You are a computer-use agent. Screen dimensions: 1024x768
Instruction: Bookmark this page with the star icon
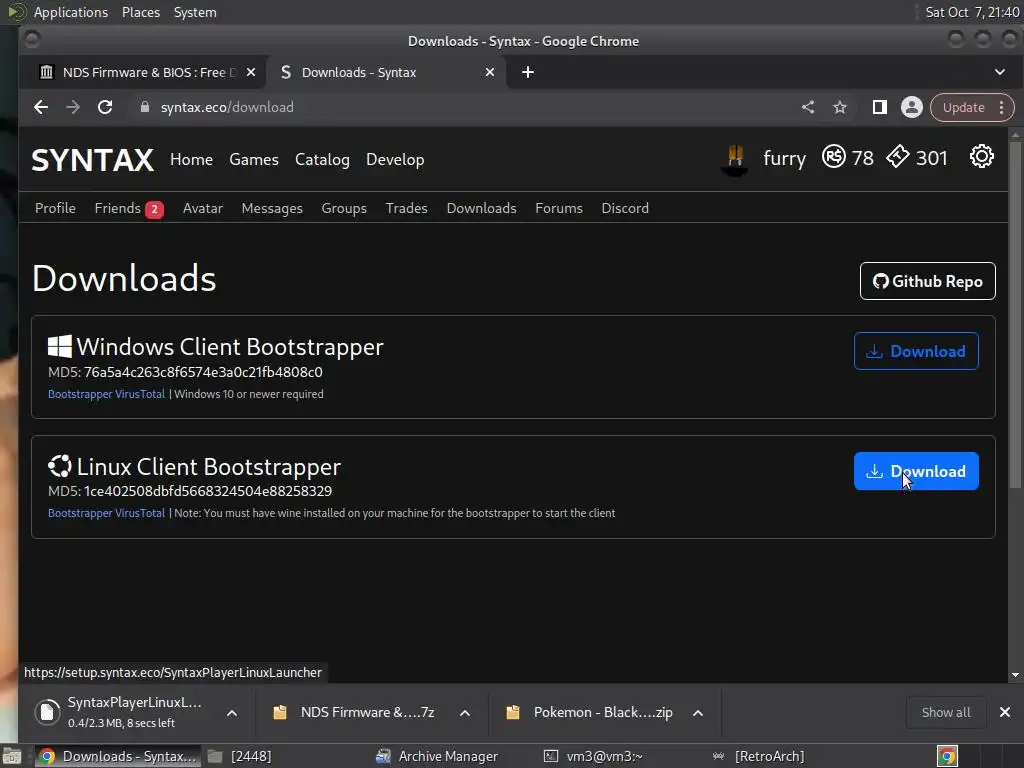[x=840, y=107]
